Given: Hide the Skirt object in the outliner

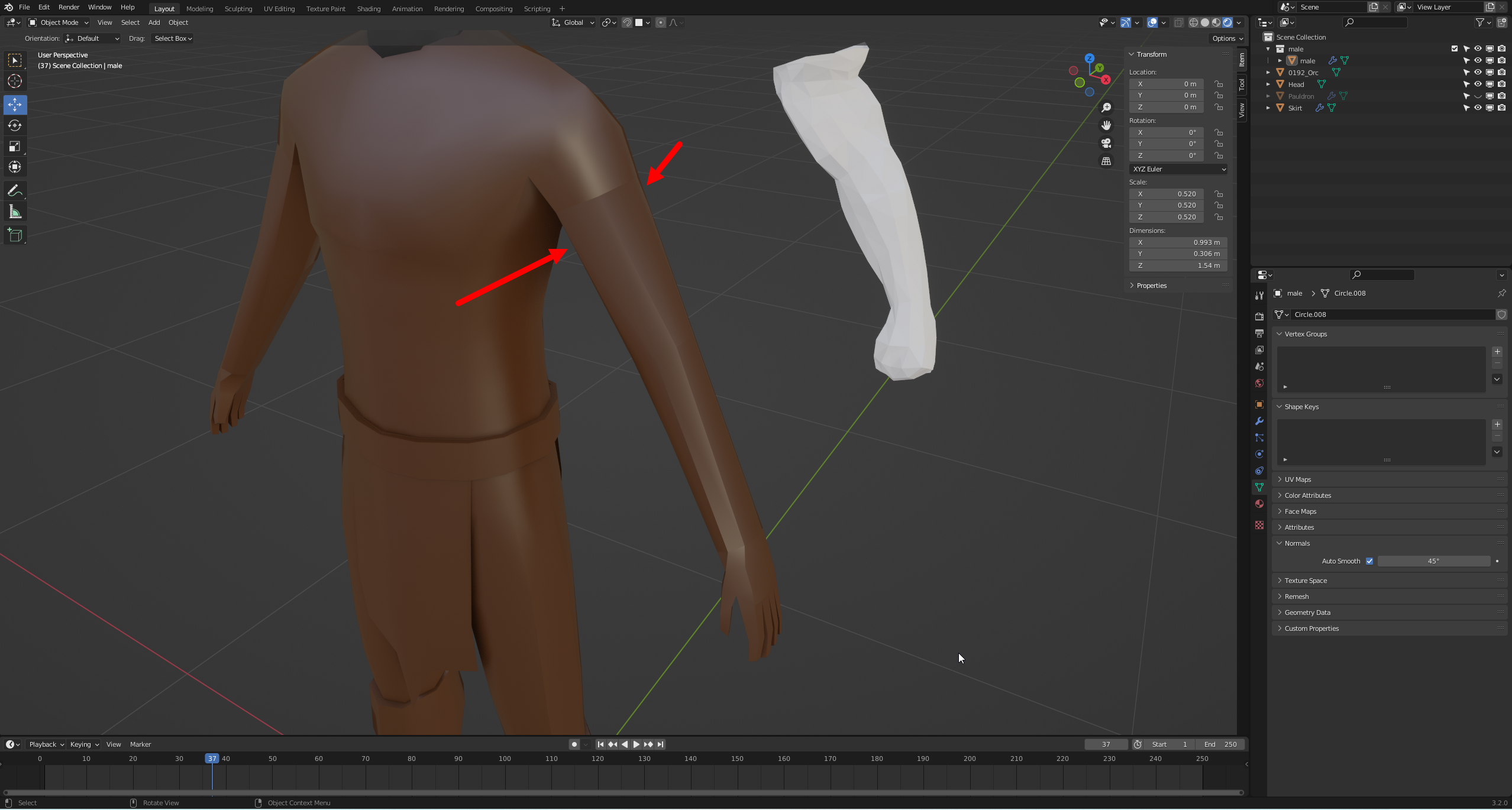Looking at the screenshot, I should click(1478, 108).
